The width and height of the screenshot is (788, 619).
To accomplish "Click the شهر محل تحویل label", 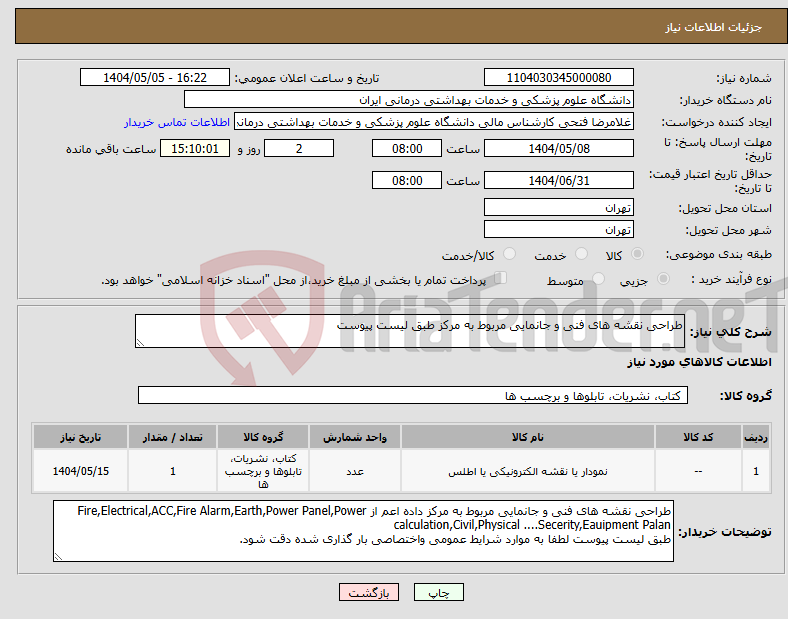I will (729, 231).
